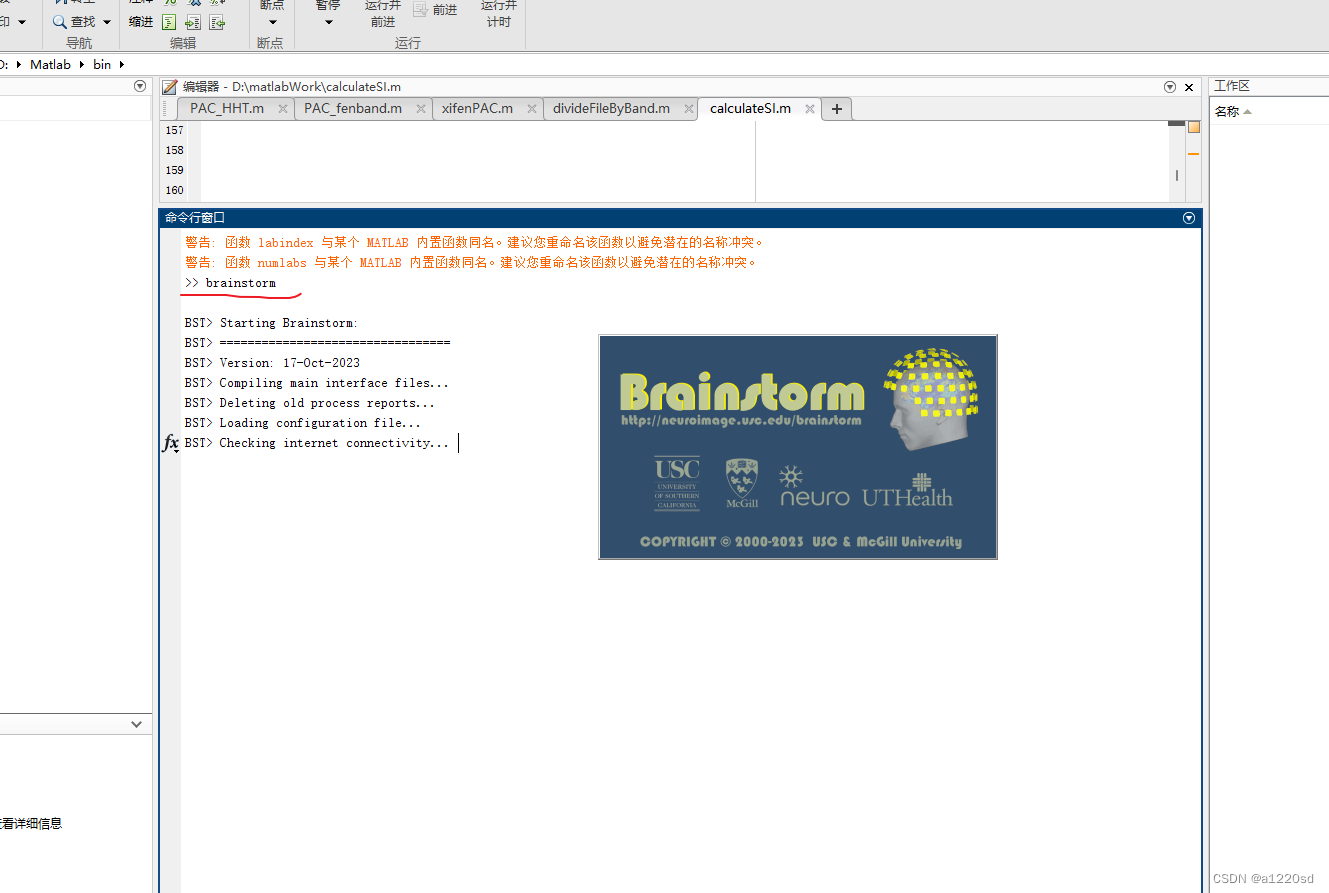Click the increase indent icon
This screenshot has width=1329, height=893.
point(193,22)
